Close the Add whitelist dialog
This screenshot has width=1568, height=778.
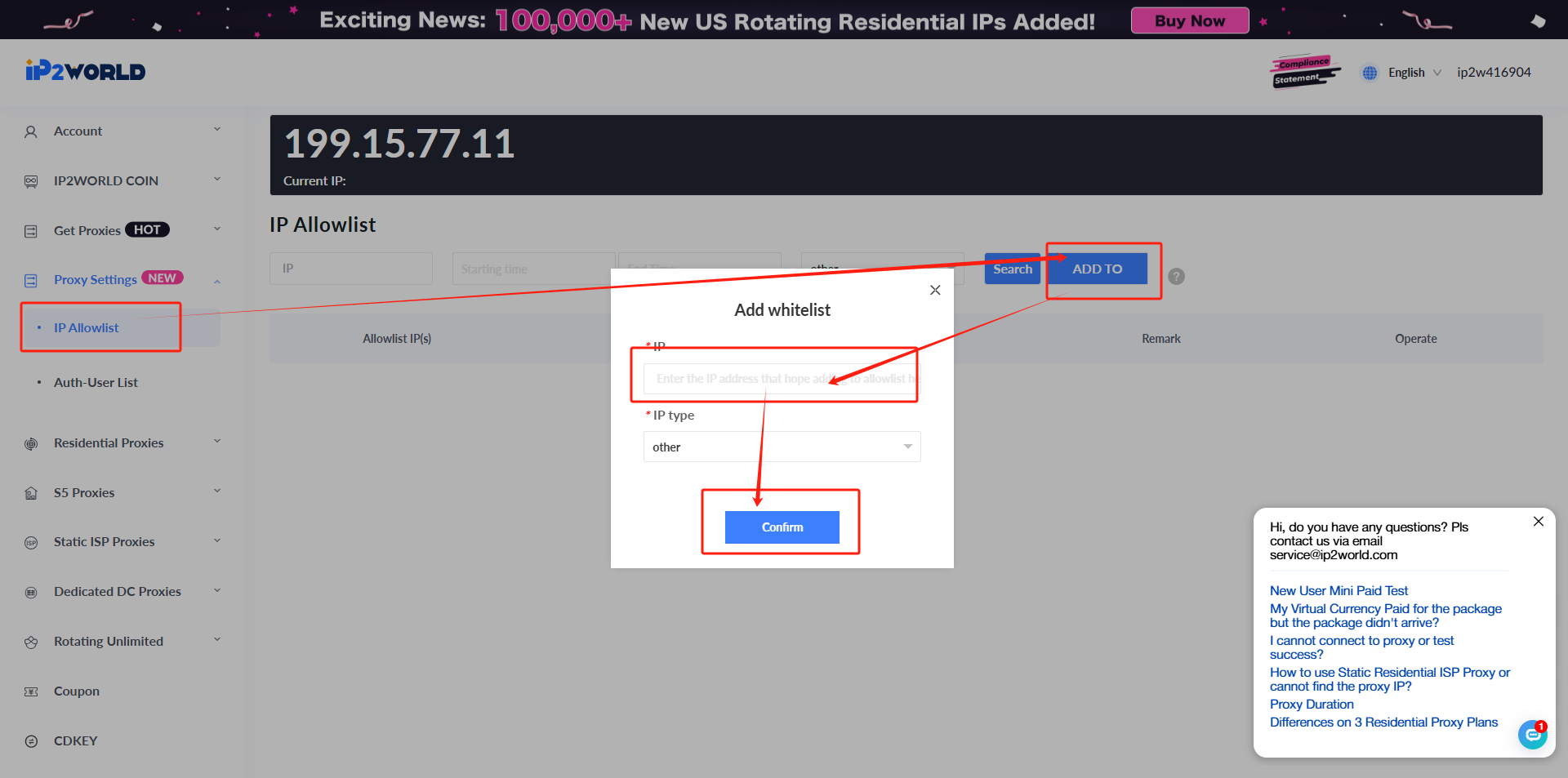pyautogui.click(x=935, y=290)
